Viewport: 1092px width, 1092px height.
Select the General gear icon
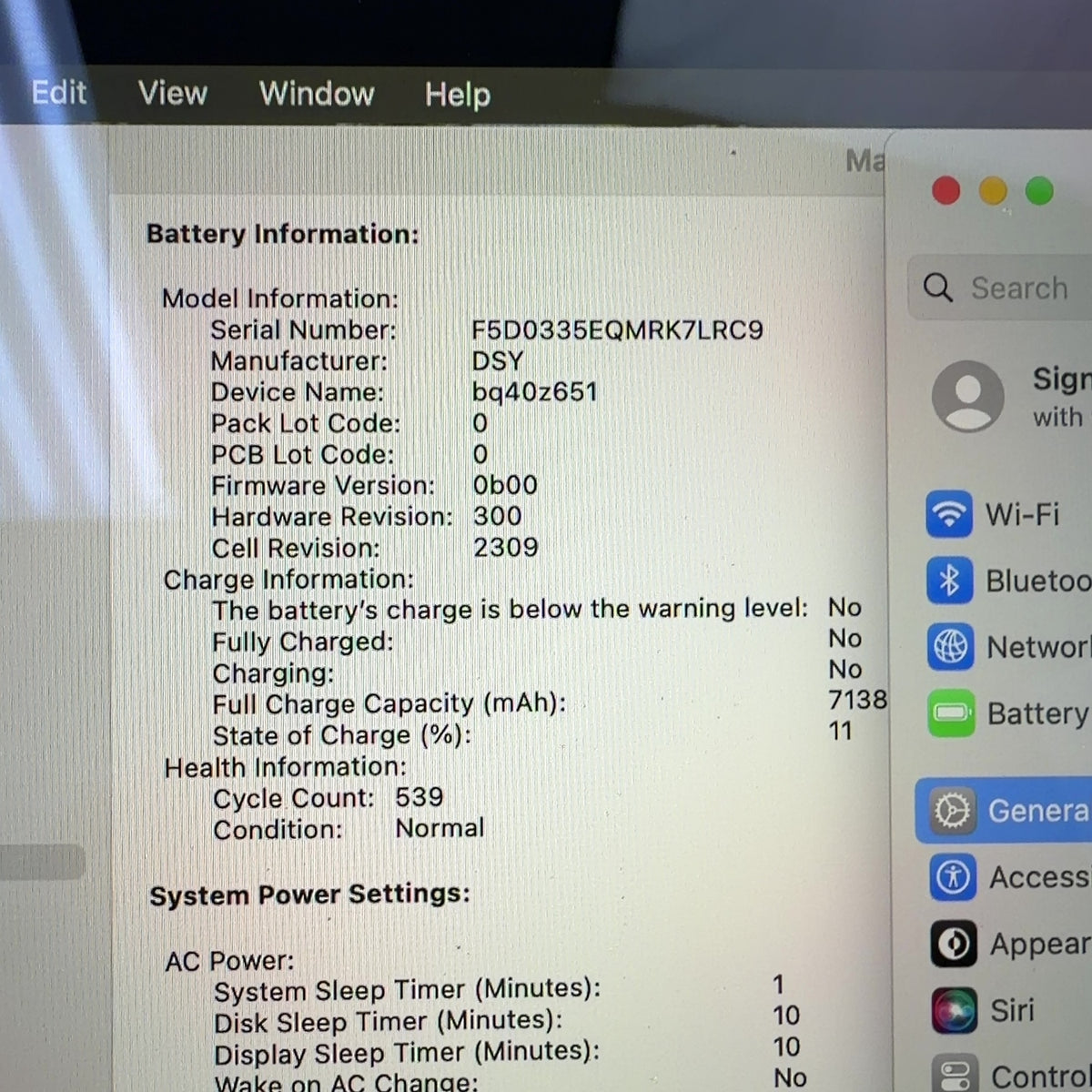(x=953, y=810)
